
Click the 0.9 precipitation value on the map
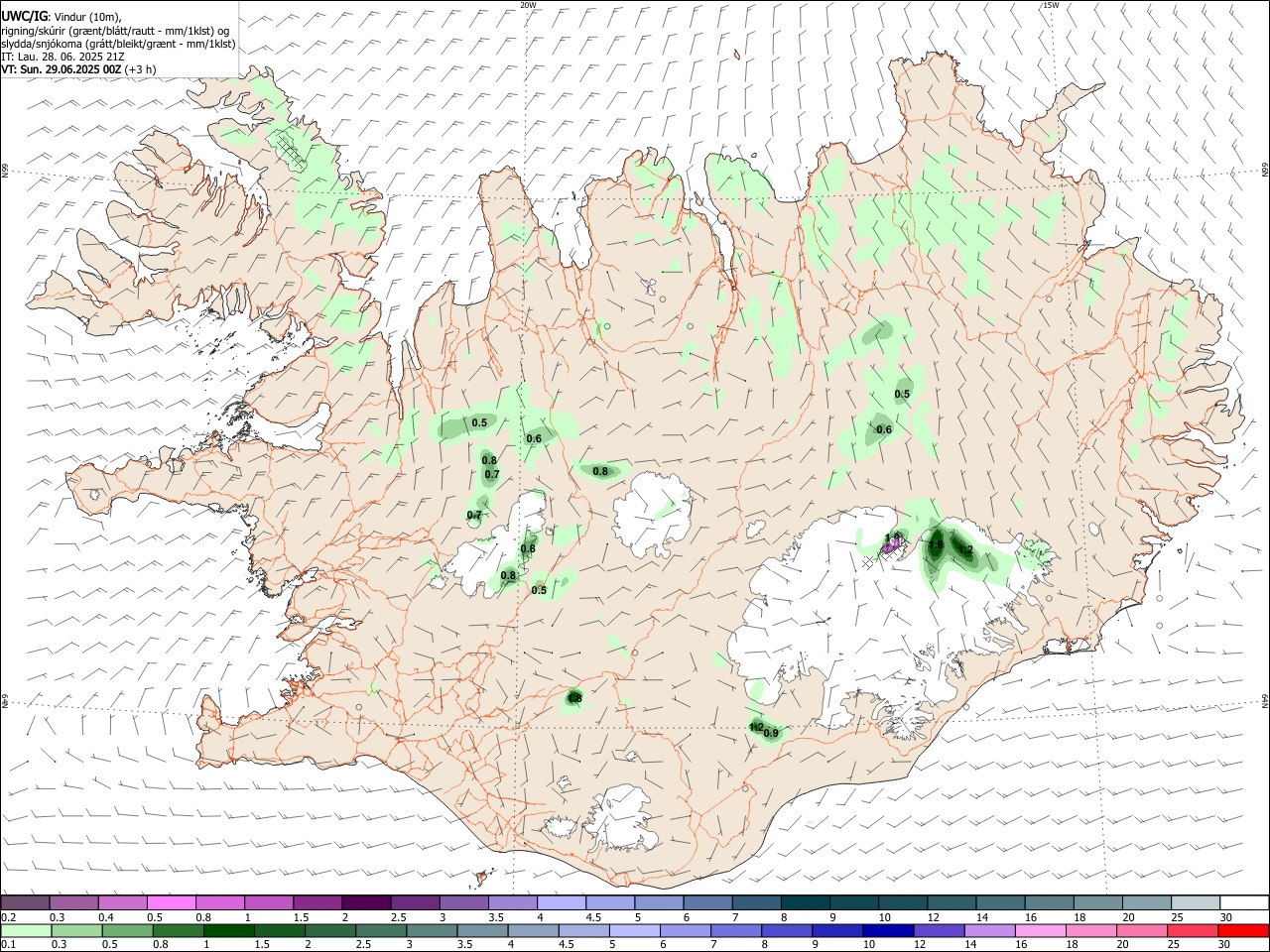(771, 733)
